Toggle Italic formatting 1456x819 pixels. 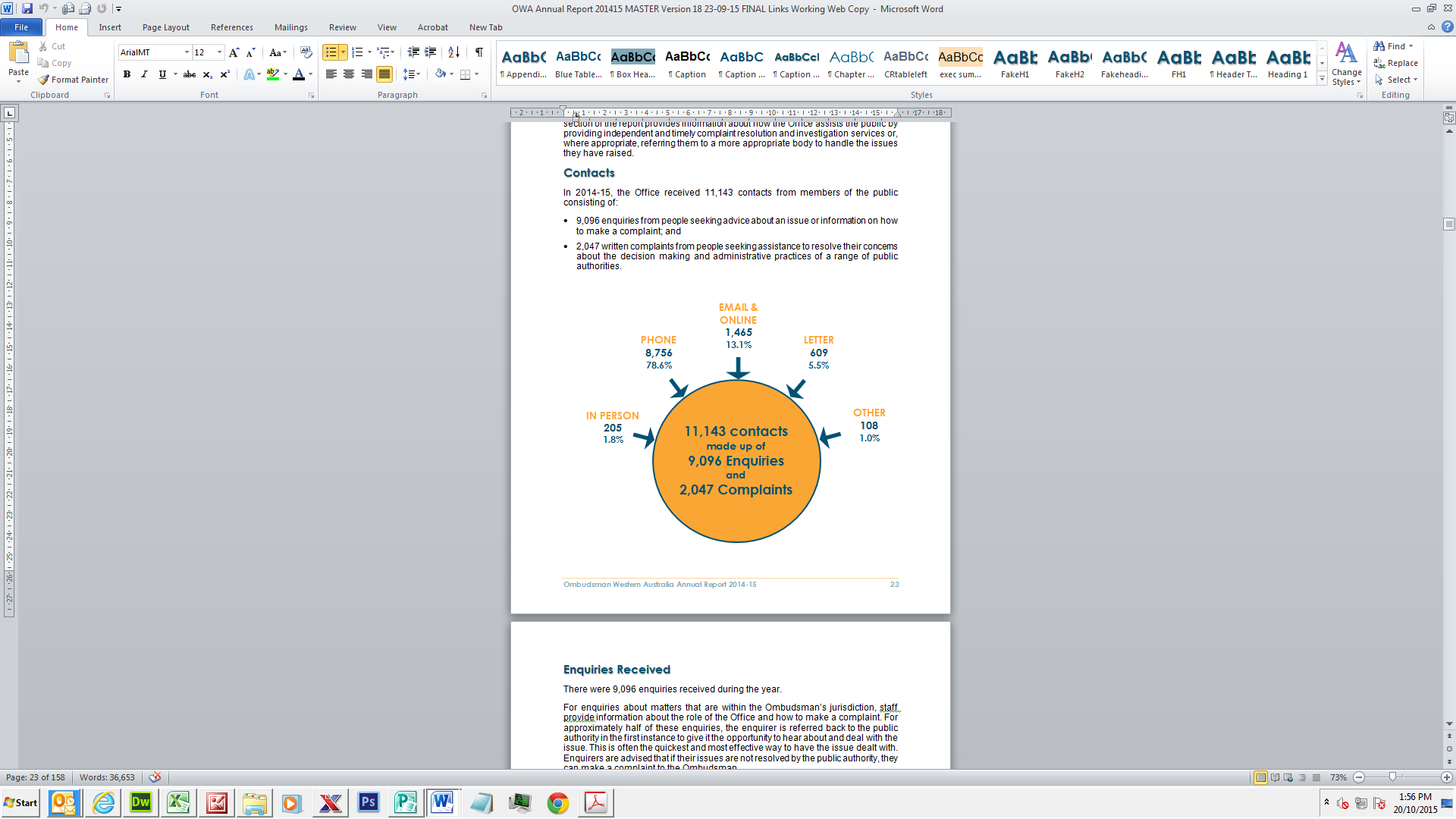click(x=144, y=74)
